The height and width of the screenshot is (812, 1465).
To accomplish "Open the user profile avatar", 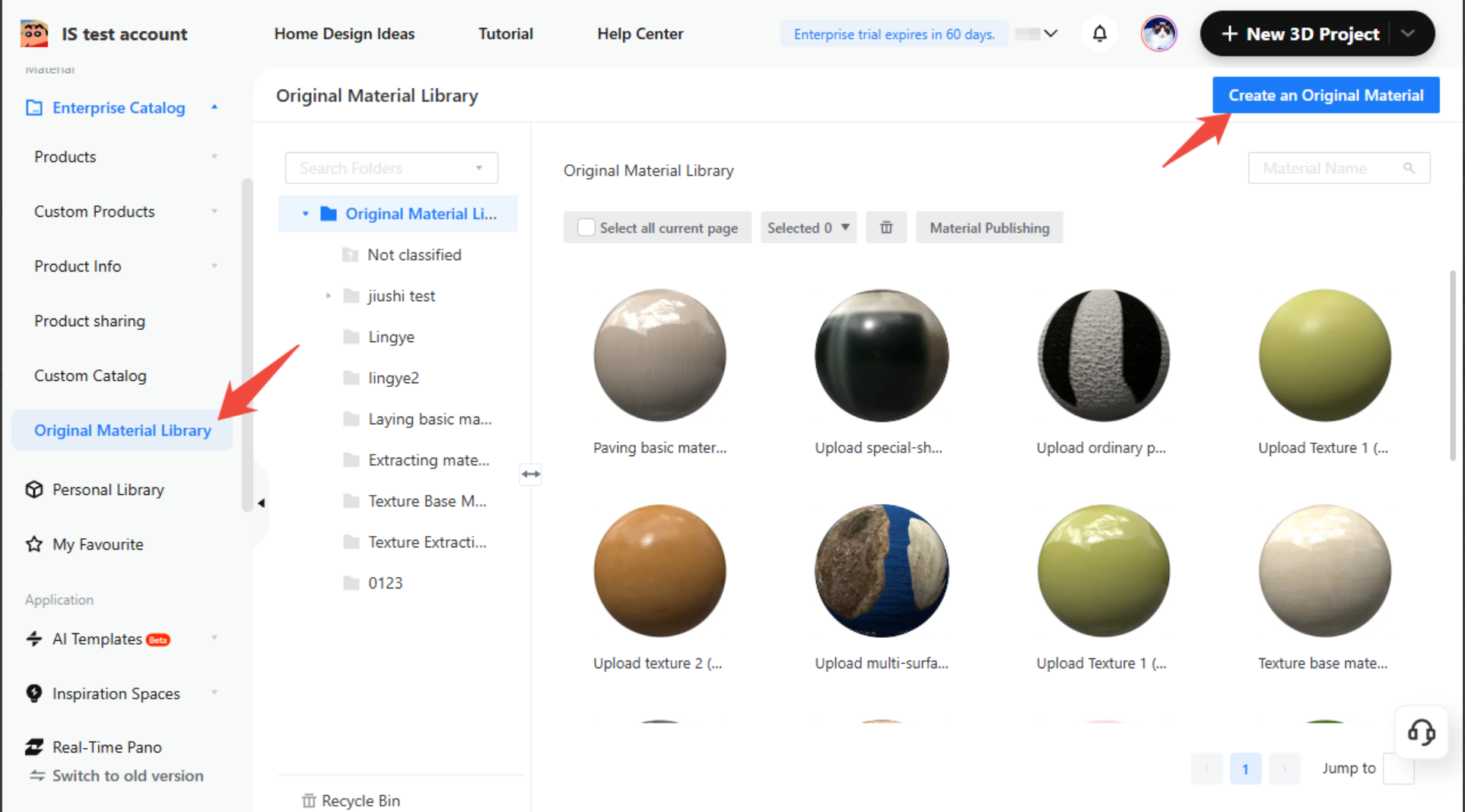I will point(1158,33).
